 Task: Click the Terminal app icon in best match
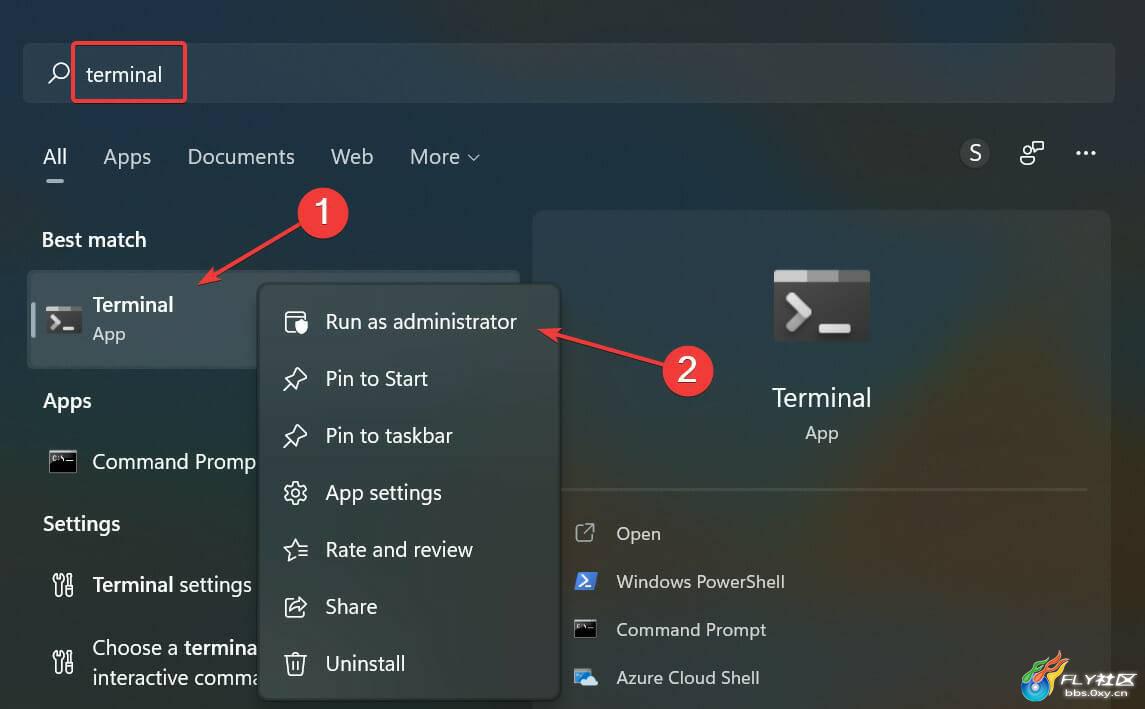[64, 320]
